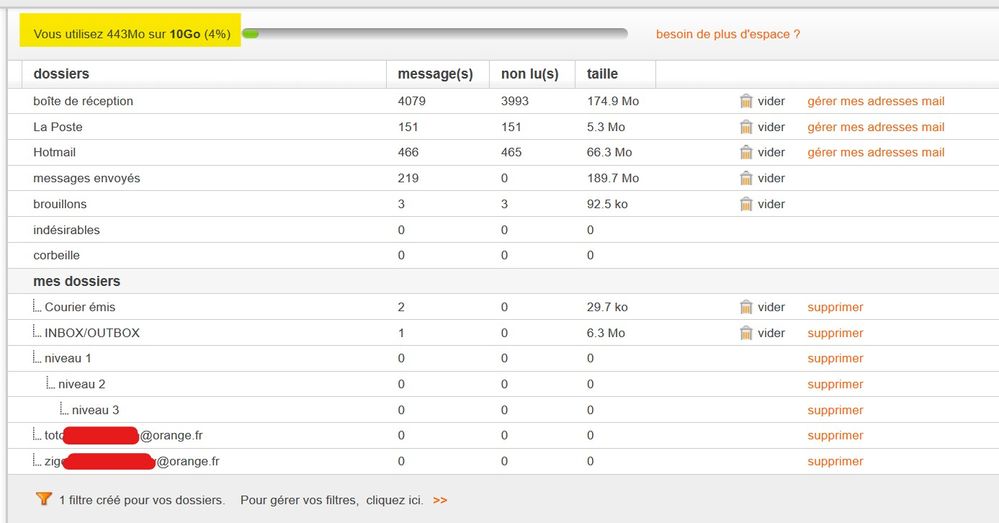This screenshot has width=999, height=523.
Task: Click the trash icon for brouillons
Action: pos(746,204)
